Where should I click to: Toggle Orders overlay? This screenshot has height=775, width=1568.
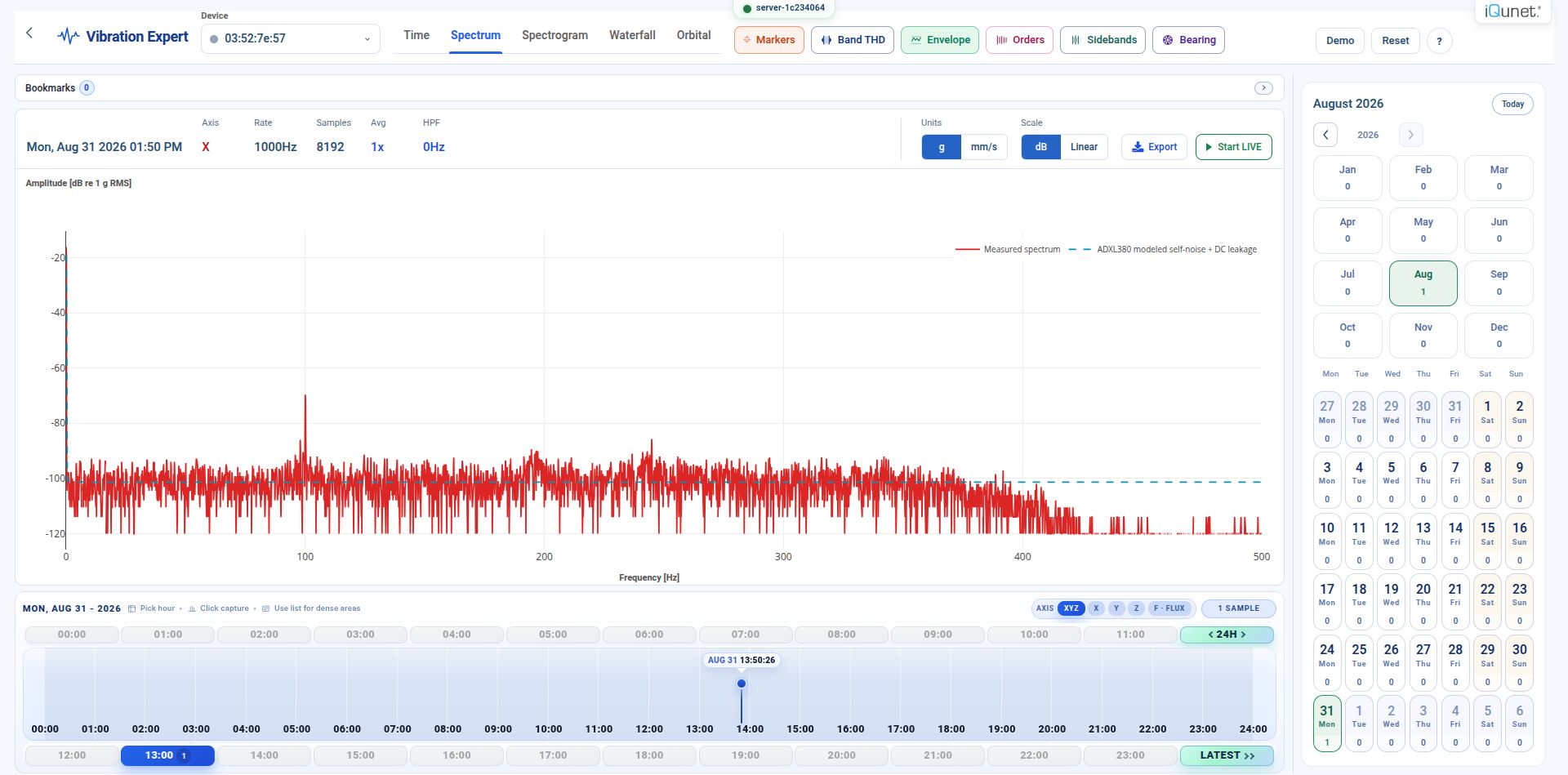click(x=1019, y=40)
